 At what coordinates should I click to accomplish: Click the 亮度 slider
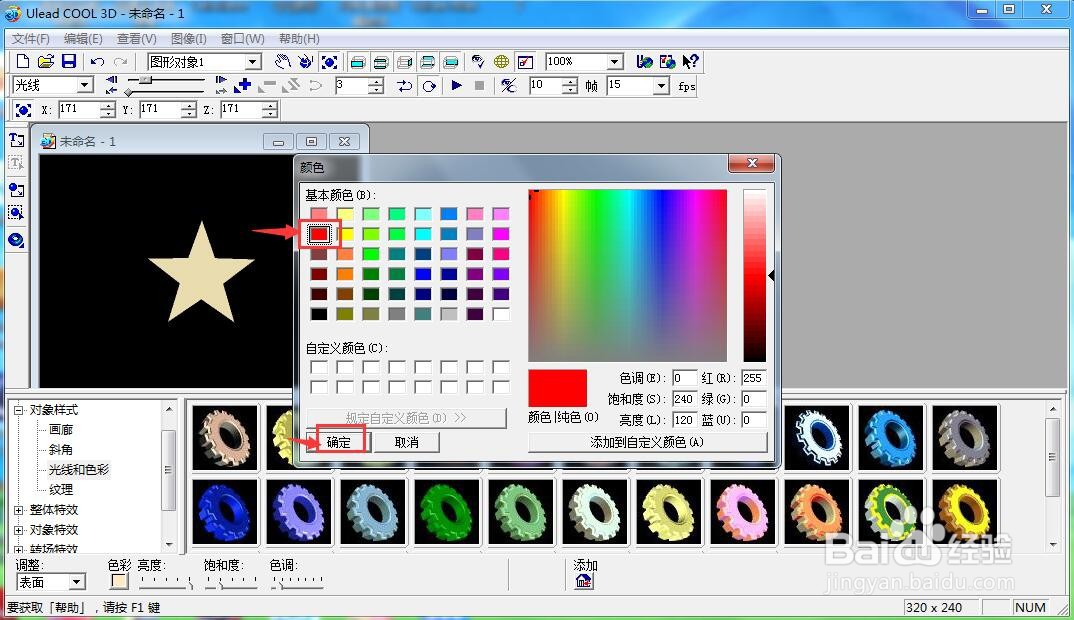pyautogui.click(x=166, y=582)
